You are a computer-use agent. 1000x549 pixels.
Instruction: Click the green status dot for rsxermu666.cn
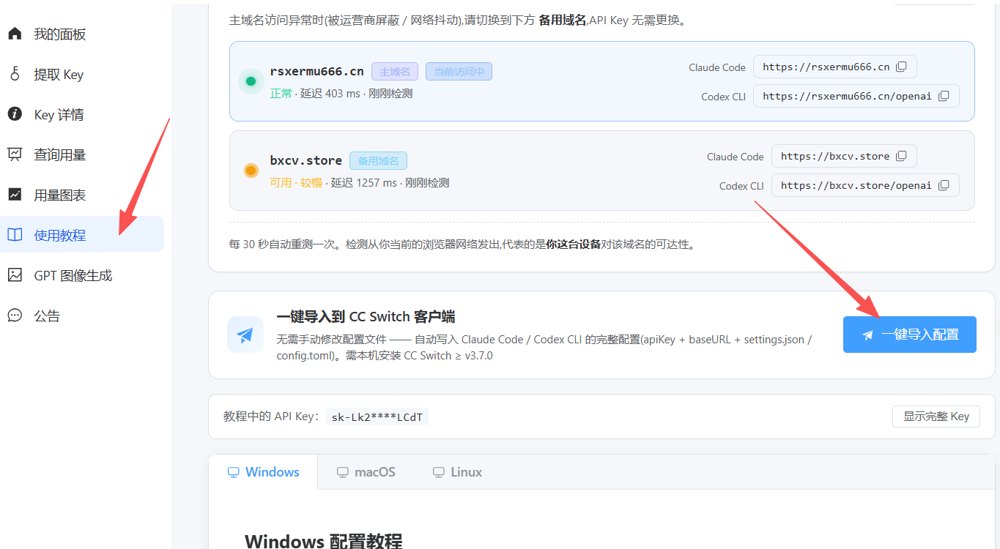[251, 81]
